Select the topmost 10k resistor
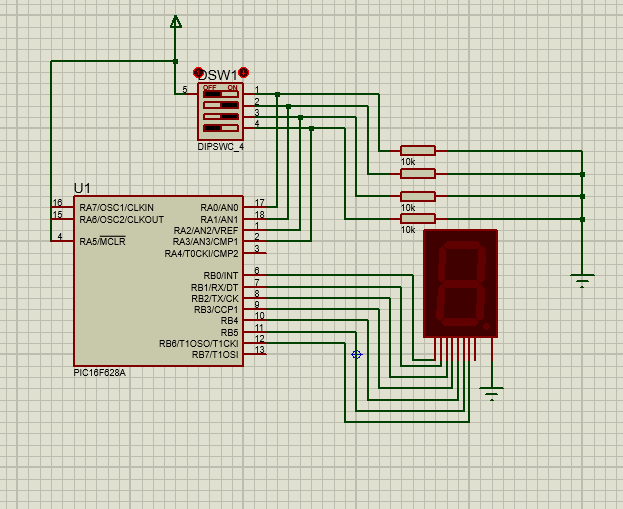The height and width of the screenshot is (509, 623). pyautogui.click(x=418, y=151)
